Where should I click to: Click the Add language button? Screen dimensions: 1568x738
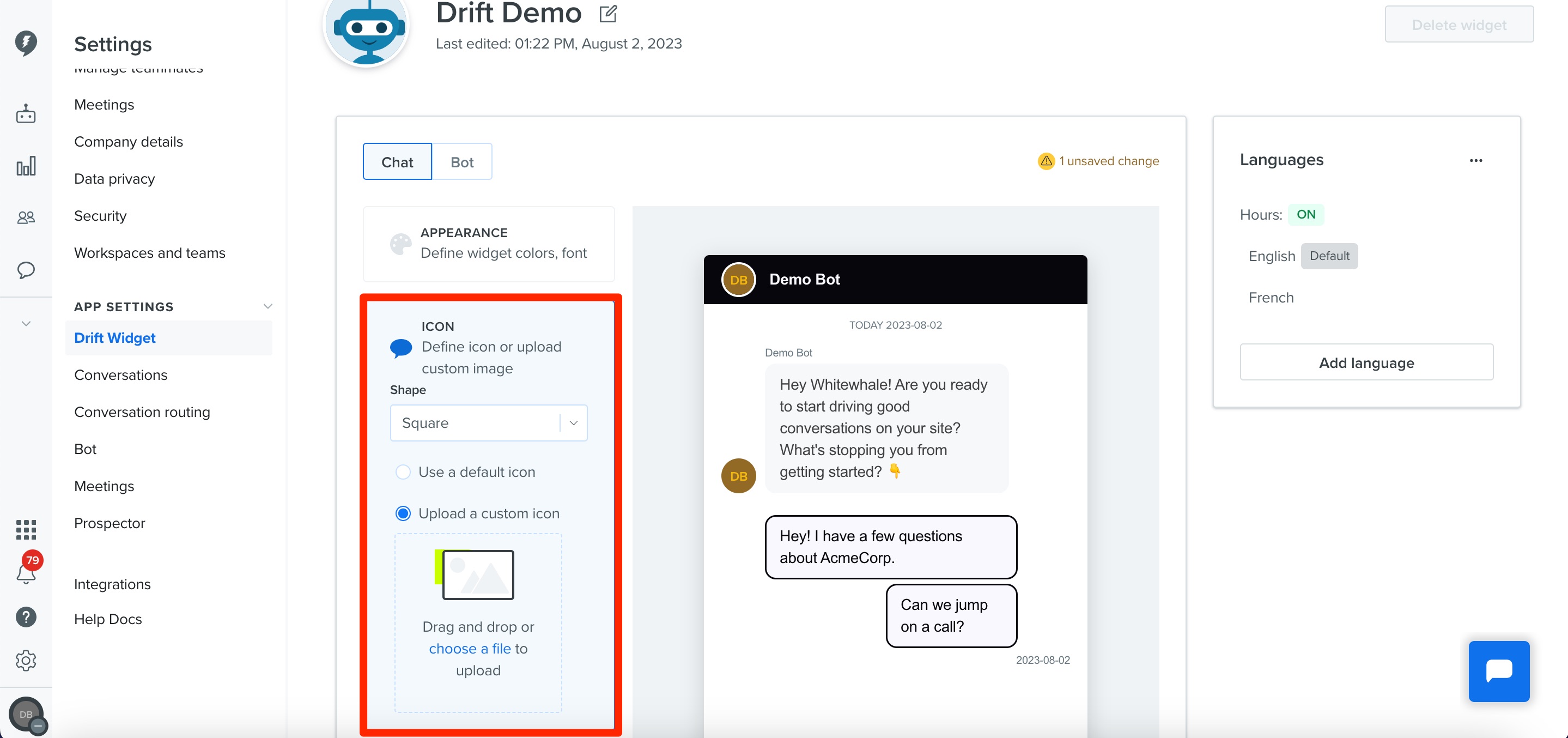(x=1366, y=362)
